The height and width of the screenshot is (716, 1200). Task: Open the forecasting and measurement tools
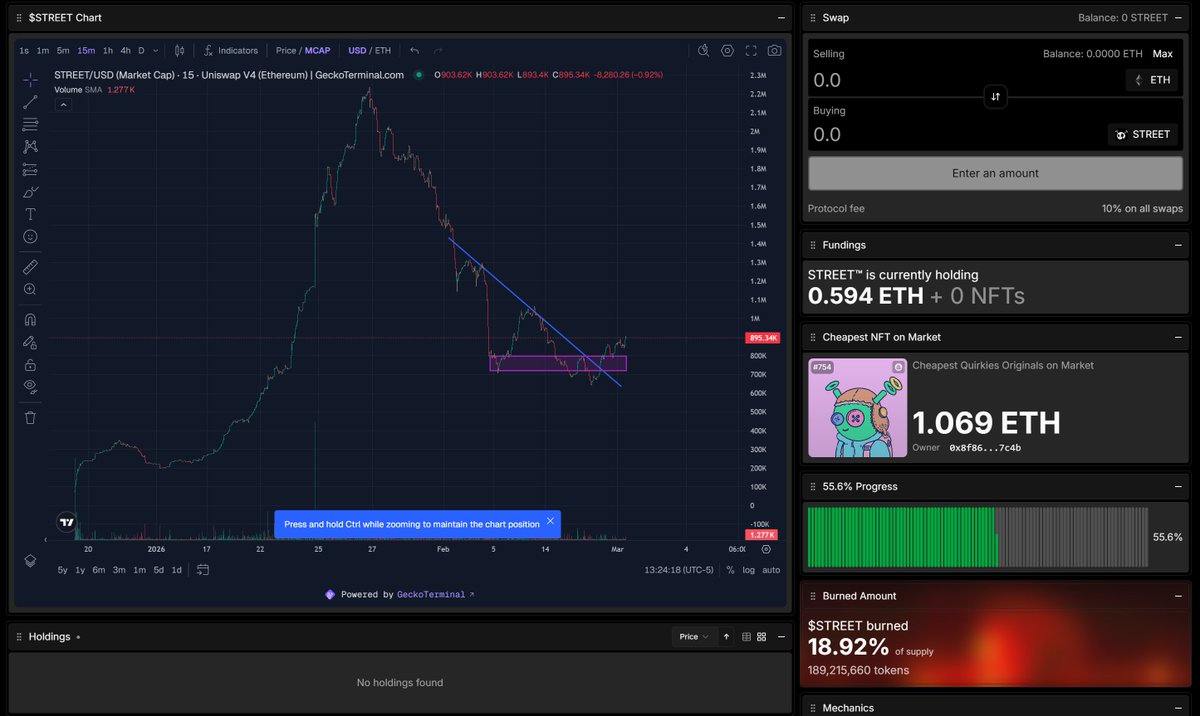[x=30, y=169]
